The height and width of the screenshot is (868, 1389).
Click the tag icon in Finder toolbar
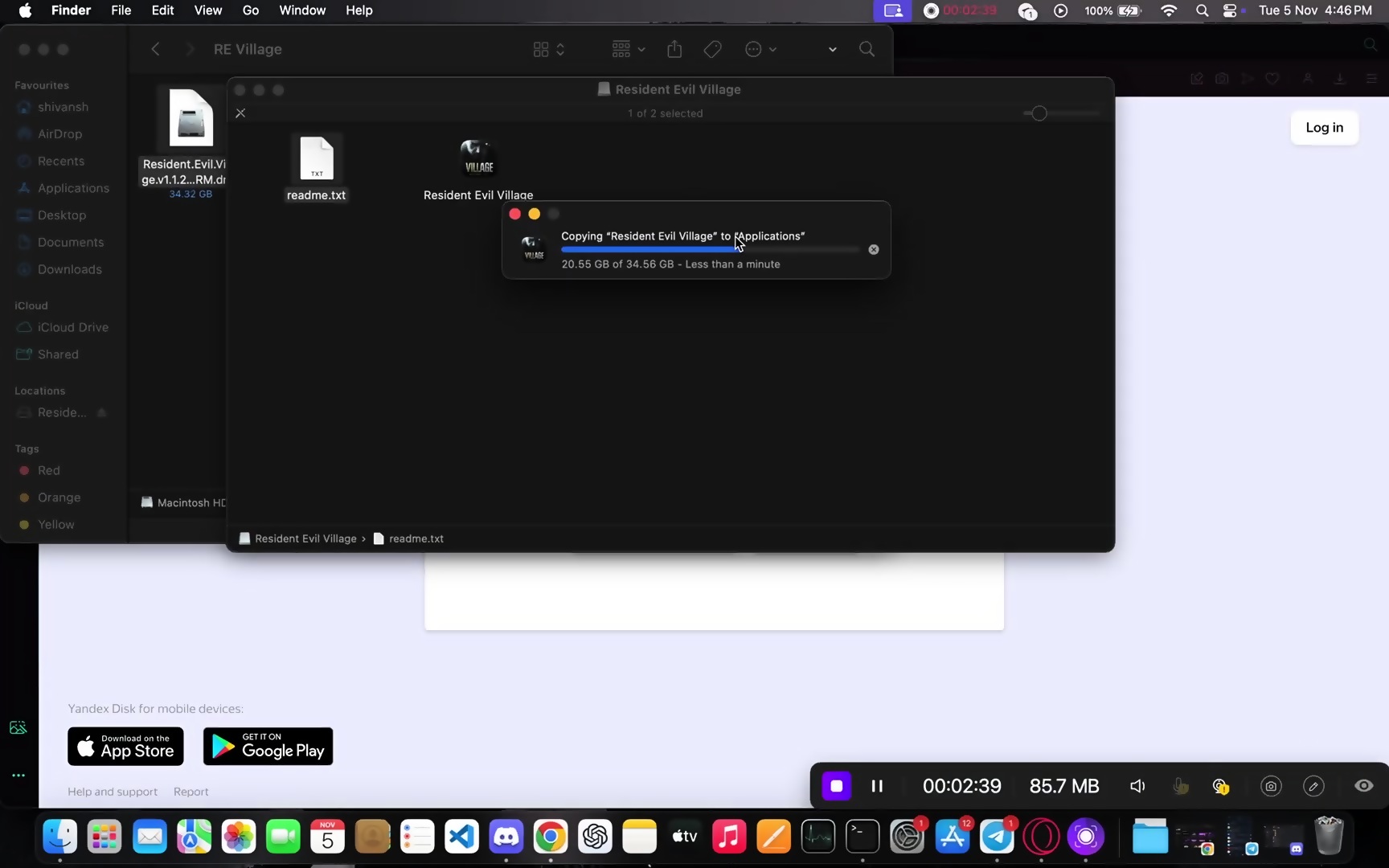712,50
